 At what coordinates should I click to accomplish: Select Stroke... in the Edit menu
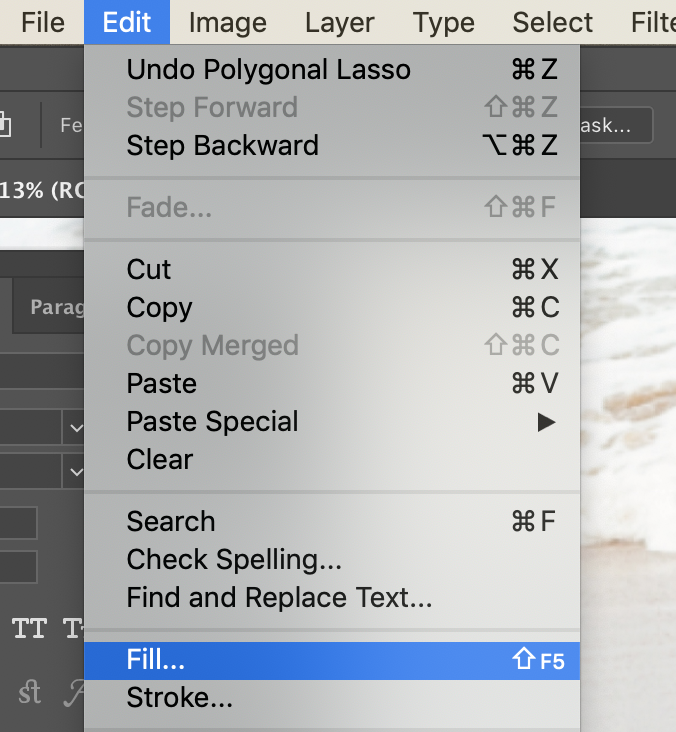(x=180, y=698)
